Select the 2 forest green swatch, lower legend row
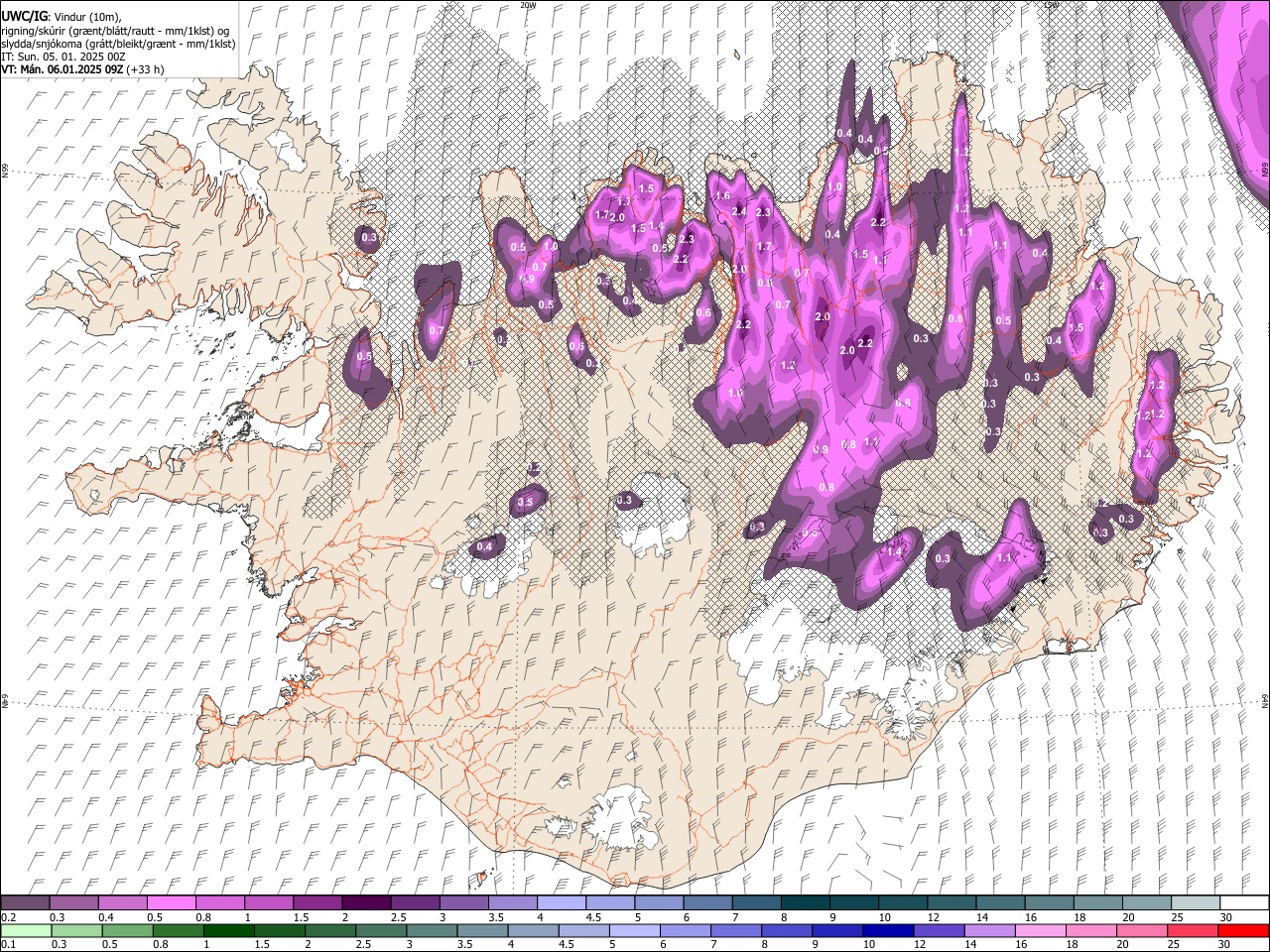The width and height of the screenshot is (1270, 952). pyautogui.click(x=329, y=930)
